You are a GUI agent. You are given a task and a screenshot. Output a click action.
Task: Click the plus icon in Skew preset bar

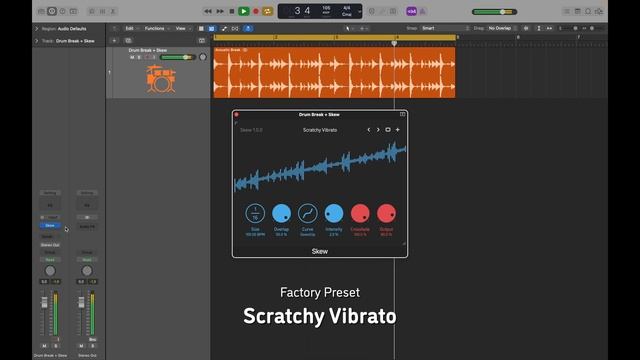tap(398, 130)
